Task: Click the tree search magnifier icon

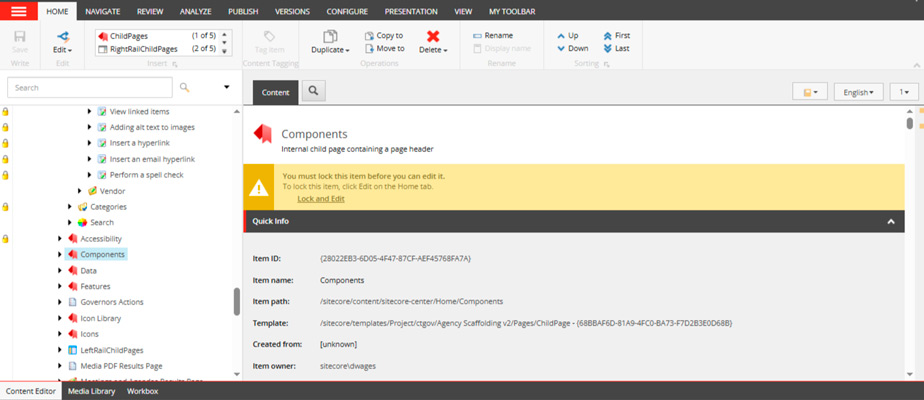Action: click(184, 88)
